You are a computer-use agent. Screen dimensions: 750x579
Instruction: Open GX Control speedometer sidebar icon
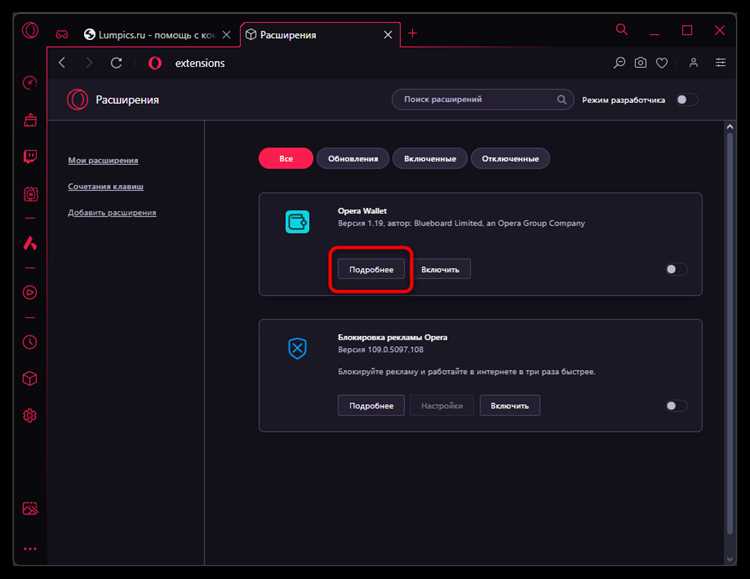pos(30,83)
